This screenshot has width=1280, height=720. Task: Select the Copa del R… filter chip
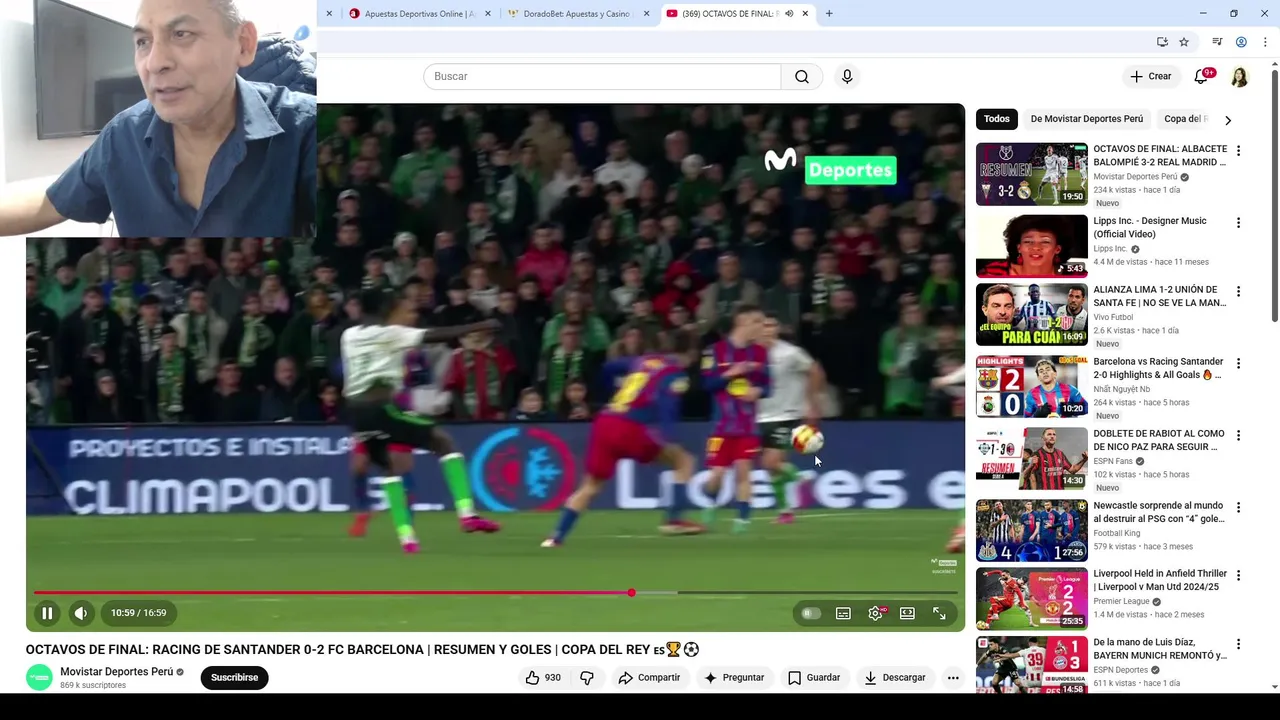click(x=1185, y=119)
